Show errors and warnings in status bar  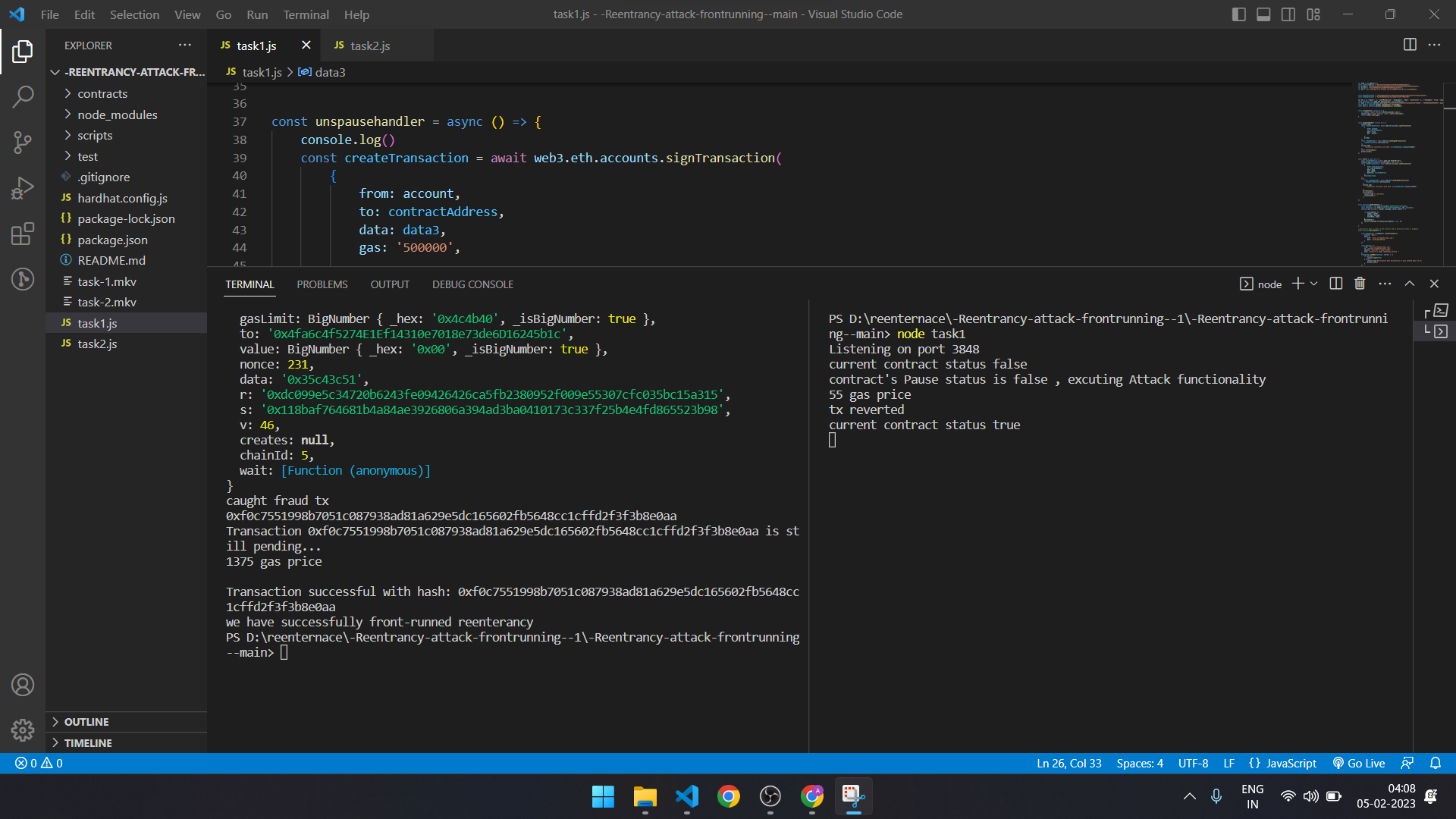(39, 763)
